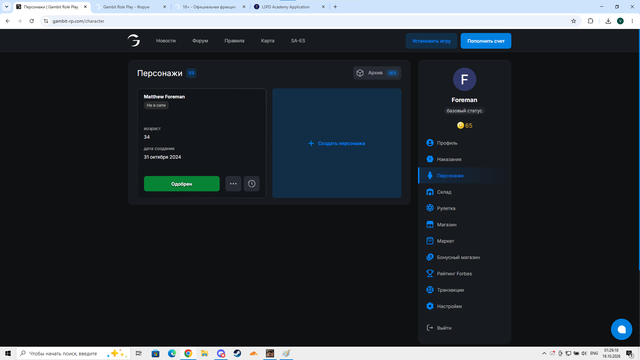
Task: Open the Windows Start menu
Action: pyautogui.click(x=8, y=353)
